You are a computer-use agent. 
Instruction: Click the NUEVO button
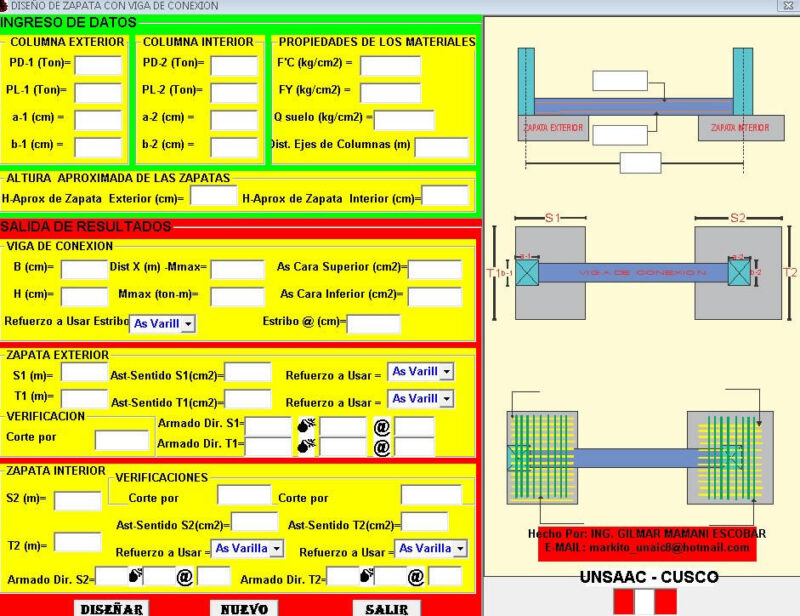(244, 608)
